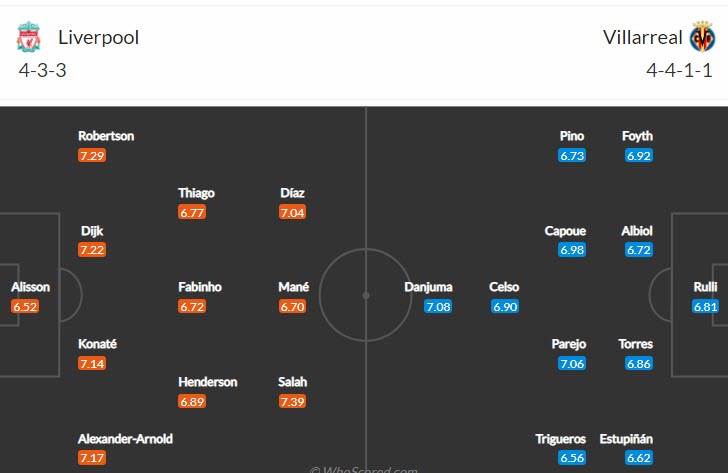Click Capoue's 6.98 rating badge
This screenshot has height=473, width=728.
(571, 250)
